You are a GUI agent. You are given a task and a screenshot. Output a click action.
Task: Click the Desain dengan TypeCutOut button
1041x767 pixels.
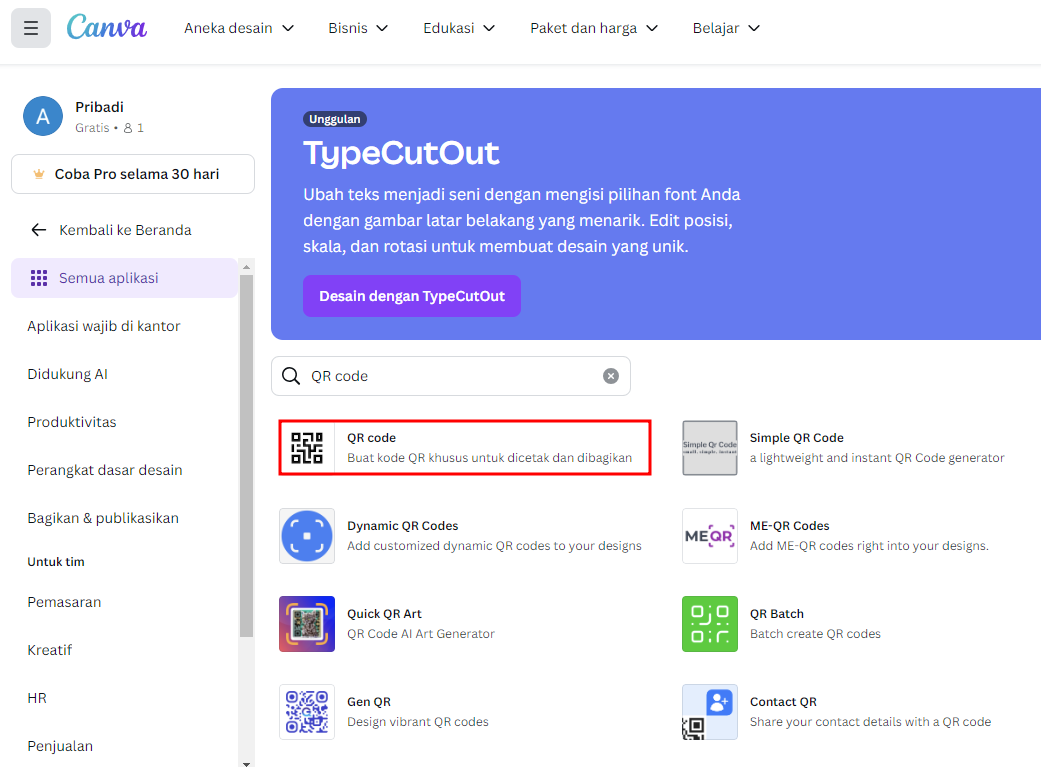(411, 296)
